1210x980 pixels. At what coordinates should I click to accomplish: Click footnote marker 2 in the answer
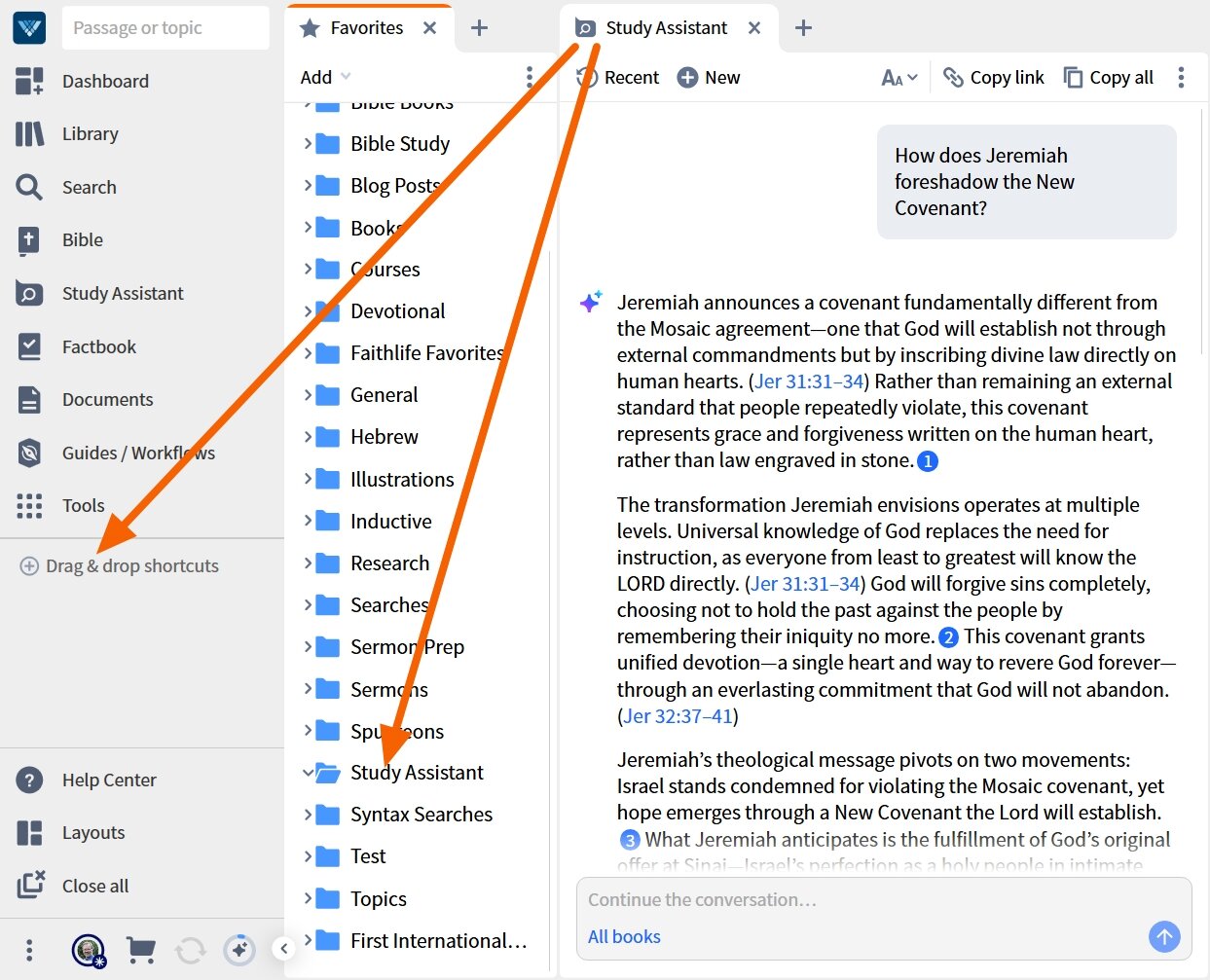948,637
